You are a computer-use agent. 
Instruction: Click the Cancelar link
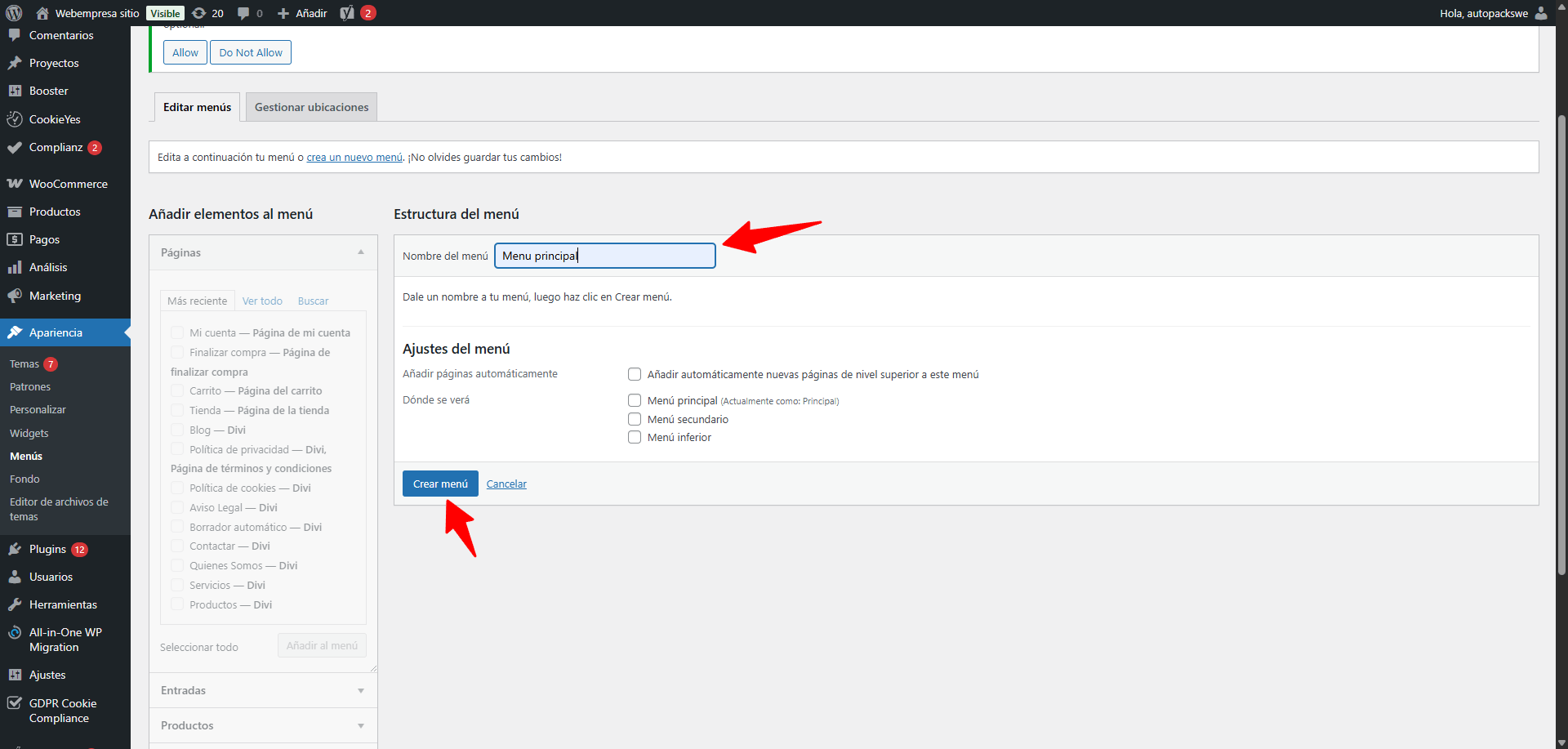coord(506,484)
